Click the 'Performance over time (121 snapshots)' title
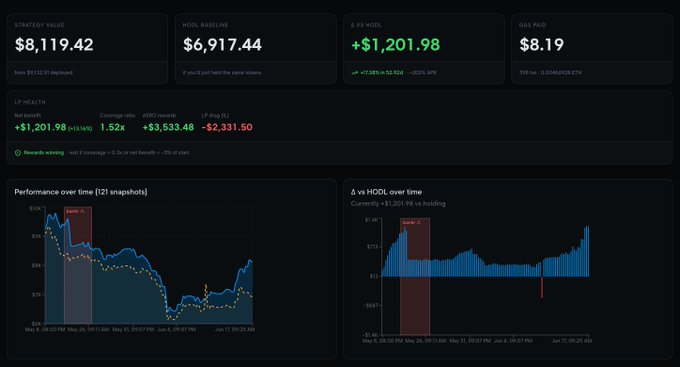This screenshot has width=680, height=367. tap(81, 192)
